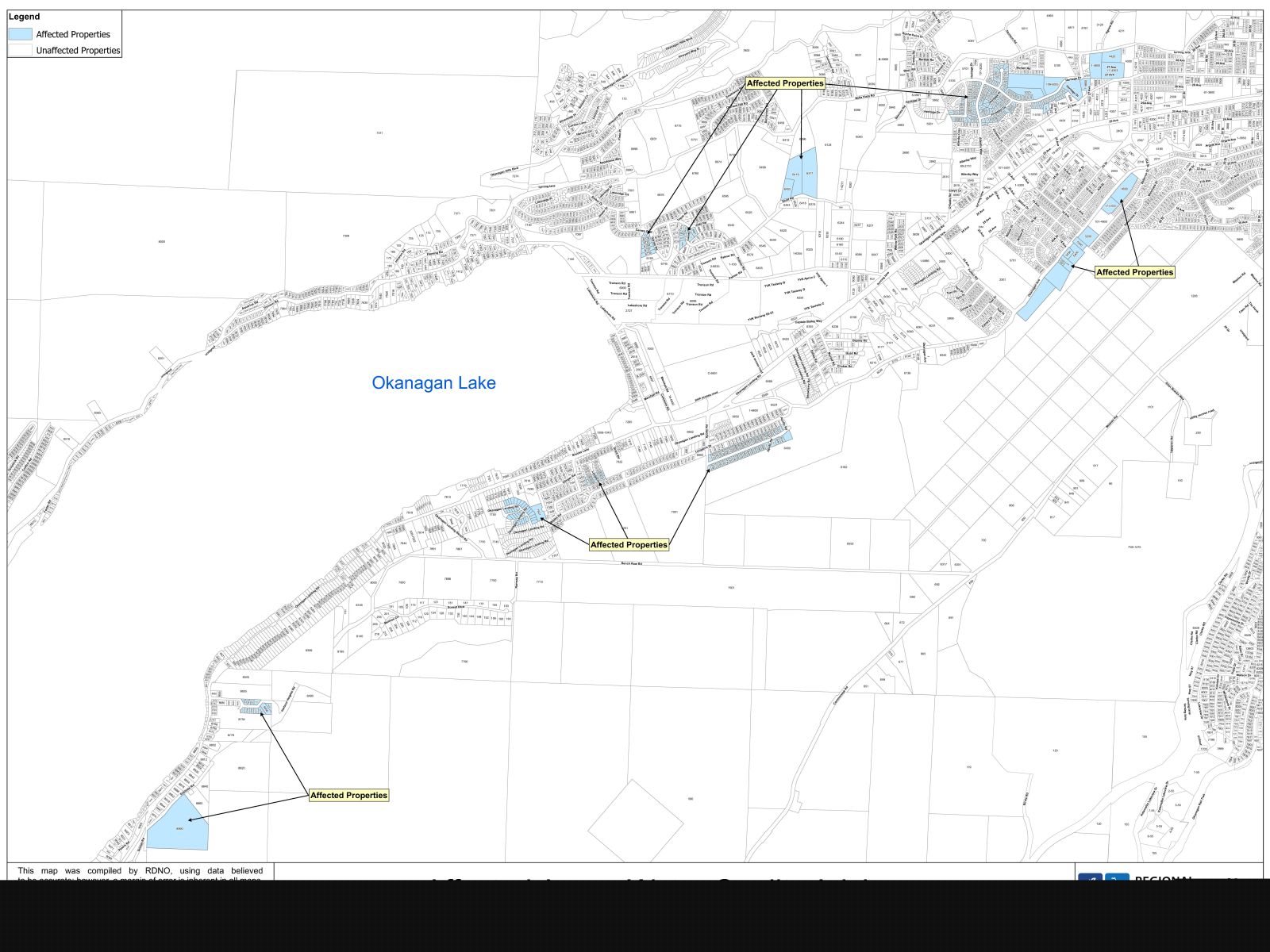The width and height of the screenshot is (1270, 952).
Task: Select blue parcel numbered 6410
Action: [x=795, y=175]
